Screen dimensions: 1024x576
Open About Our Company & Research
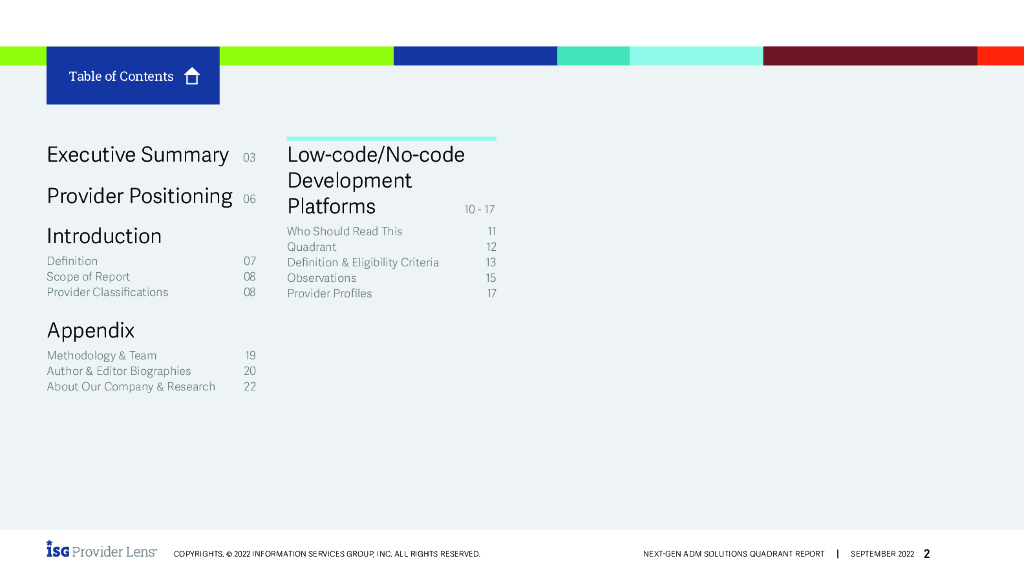[131, 387]
